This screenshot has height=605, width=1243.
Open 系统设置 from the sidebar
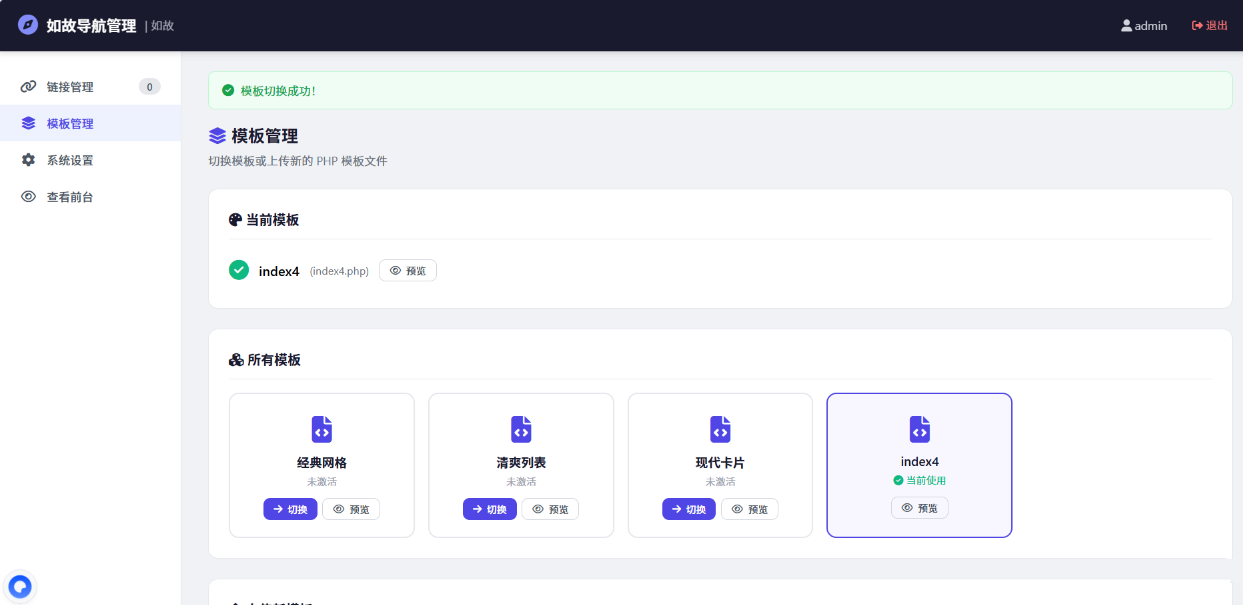(x=90, y=160)
